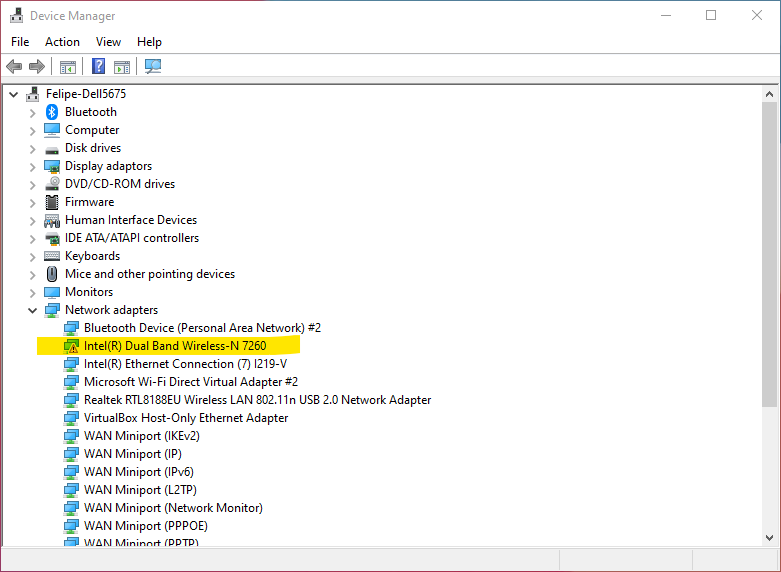Expand the Firmware category

point(32,203)
